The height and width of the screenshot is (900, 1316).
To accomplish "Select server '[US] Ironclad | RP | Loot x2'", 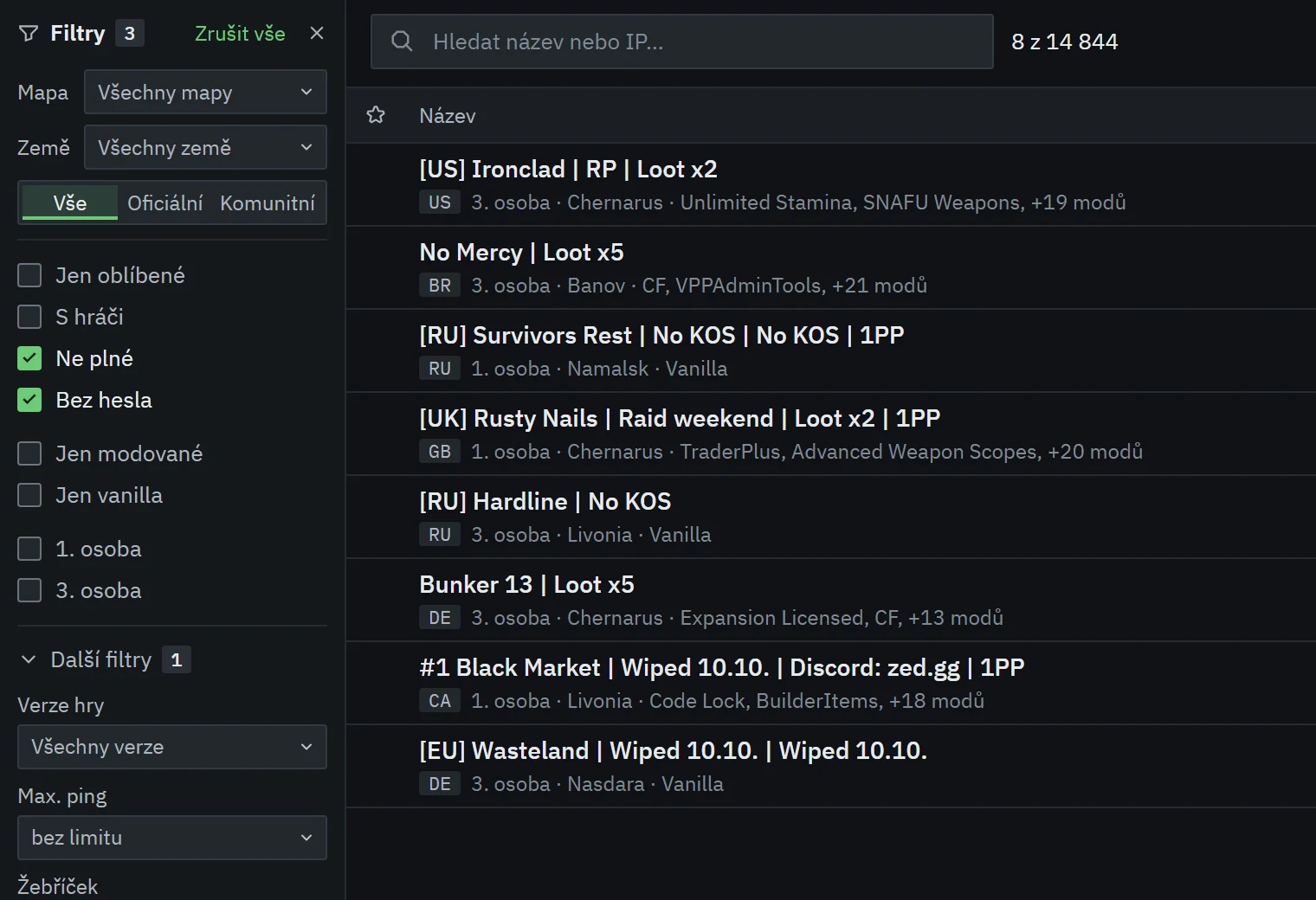I will pos(831,184).
